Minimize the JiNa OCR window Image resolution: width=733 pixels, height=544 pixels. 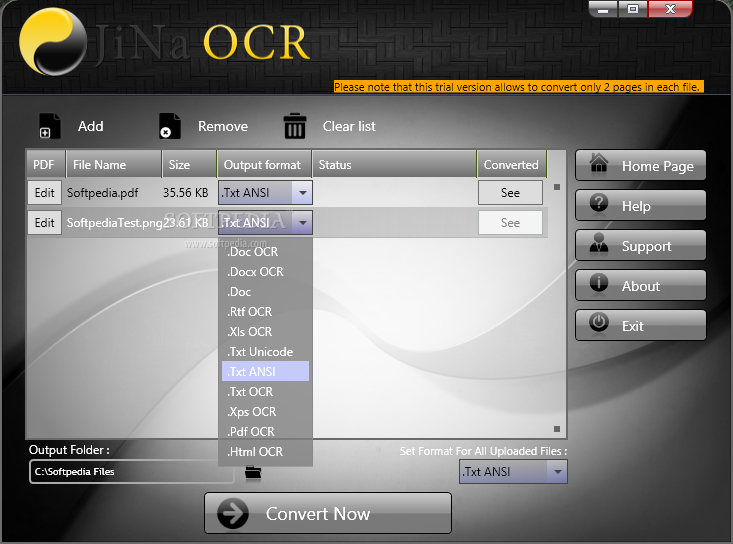603,9
